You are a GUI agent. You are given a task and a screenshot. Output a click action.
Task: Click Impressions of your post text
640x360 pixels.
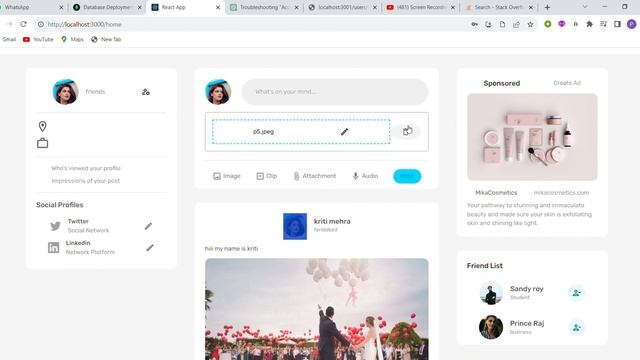(86, 180)
